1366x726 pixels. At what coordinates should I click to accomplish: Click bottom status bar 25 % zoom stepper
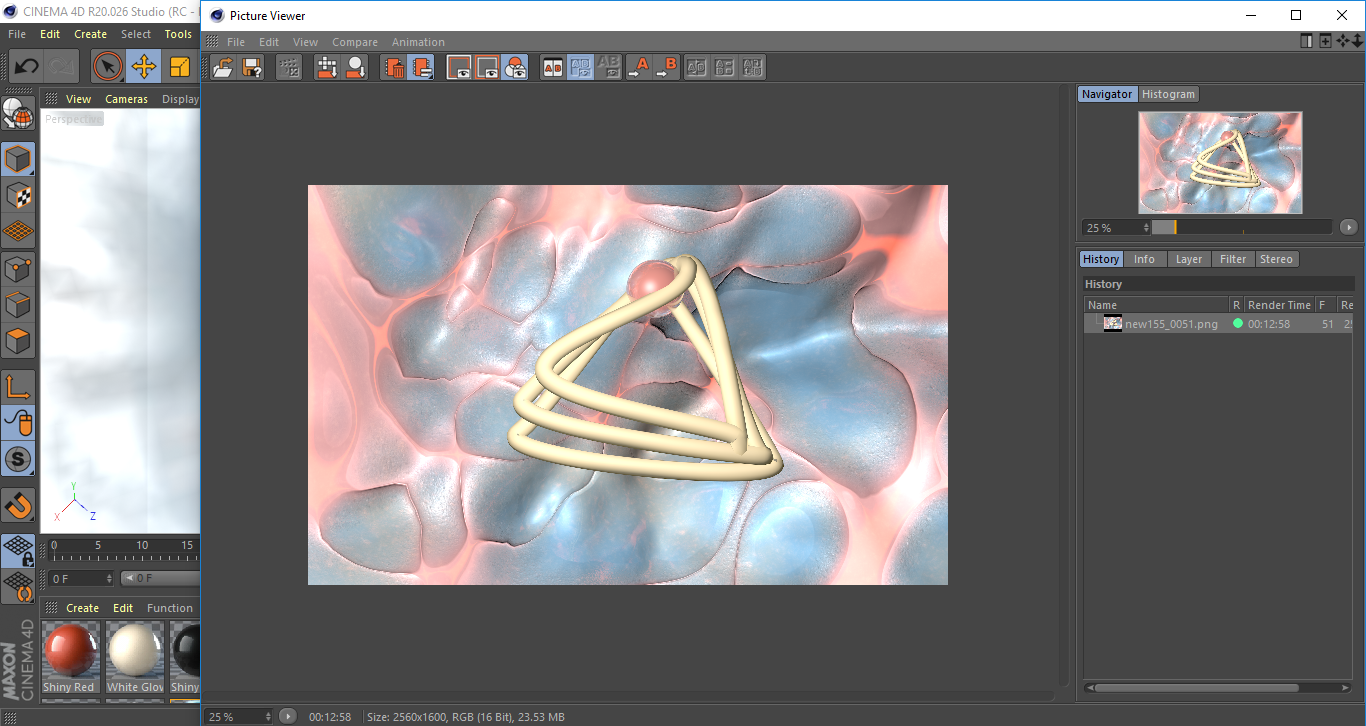click(268, 717)
